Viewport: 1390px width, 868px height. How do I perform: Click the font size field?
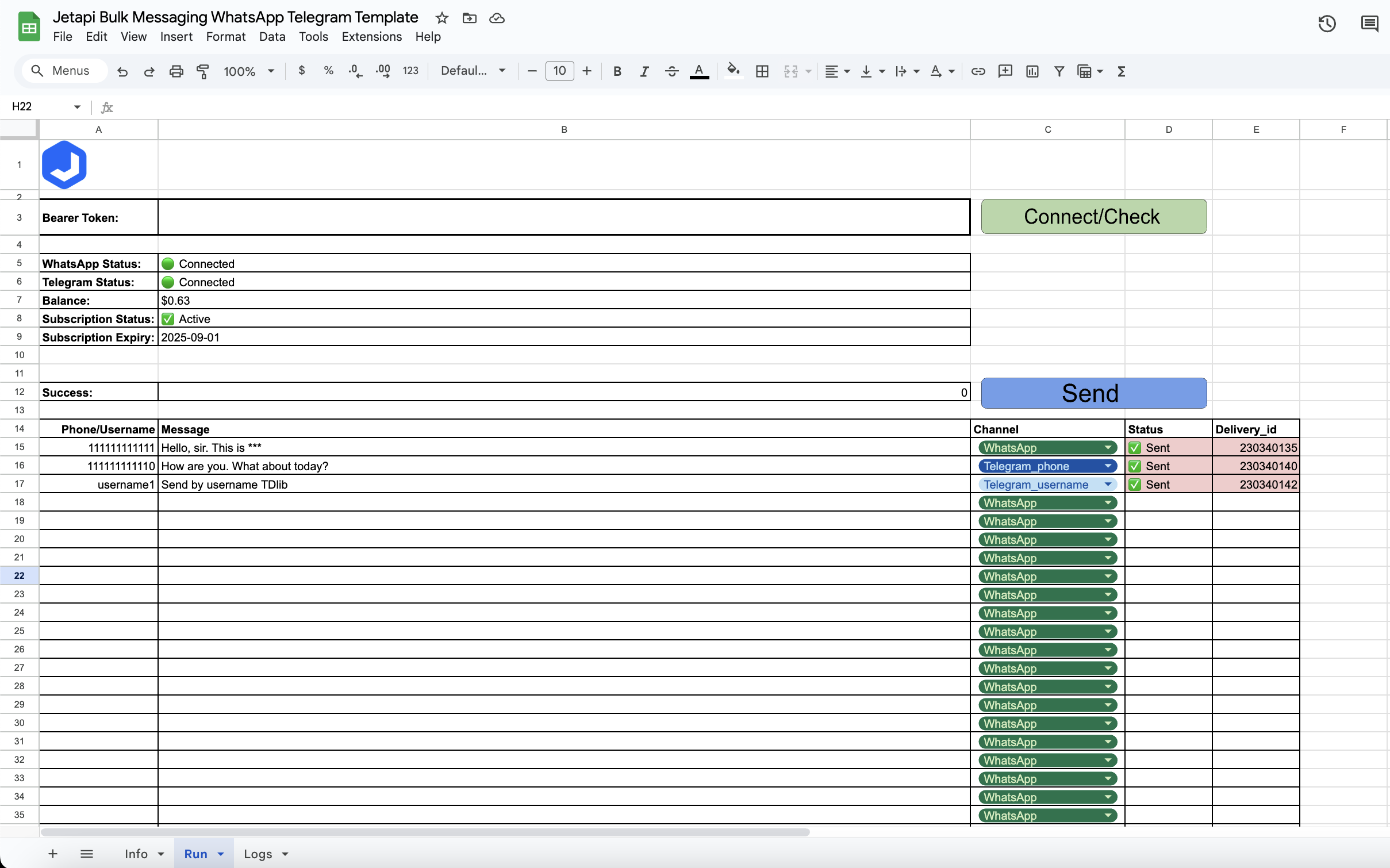point(559,71)
